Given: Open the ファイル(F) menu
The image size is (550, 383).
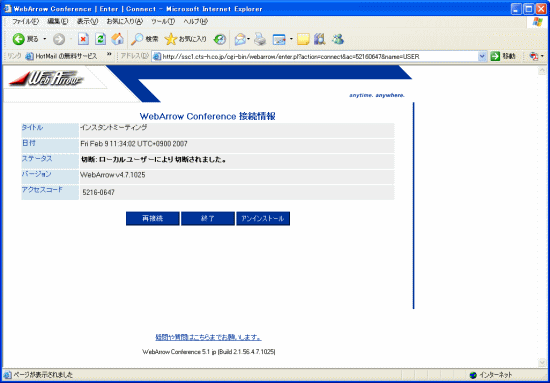Looking at the screenshot, I should [x=26, y=22].
